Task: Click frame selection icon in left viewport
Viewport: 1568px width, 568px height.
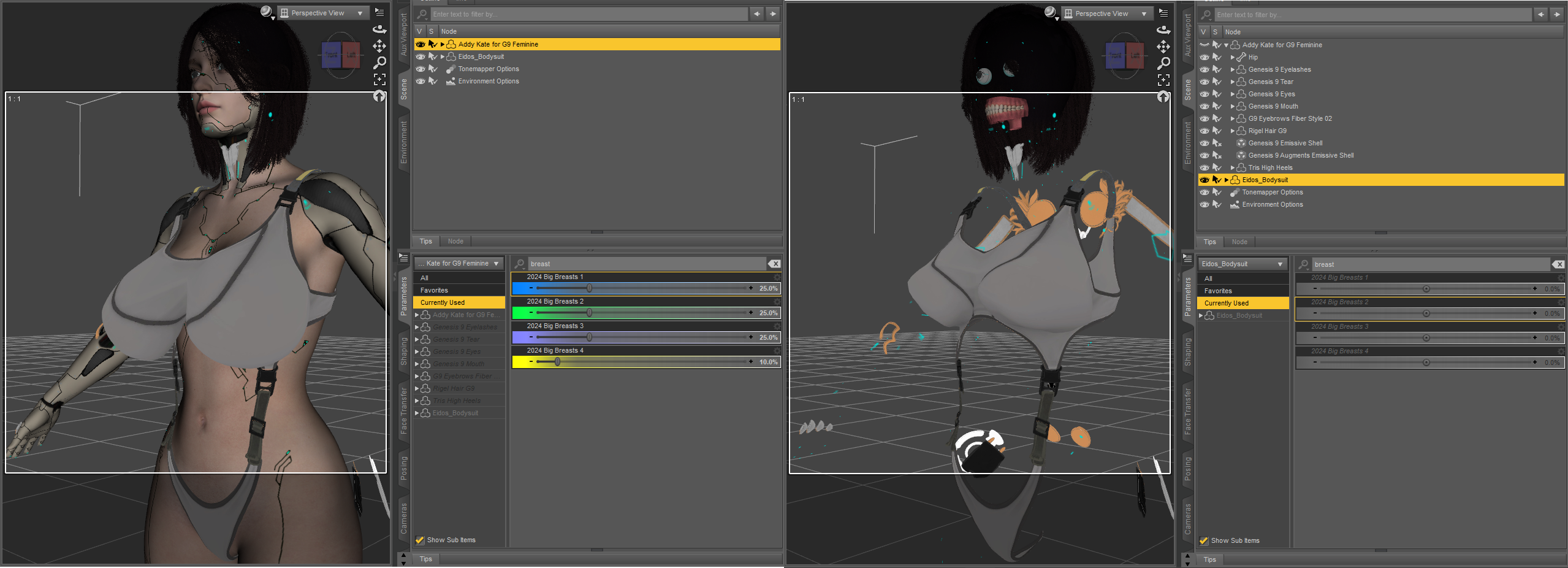Action: coord(380,79)
